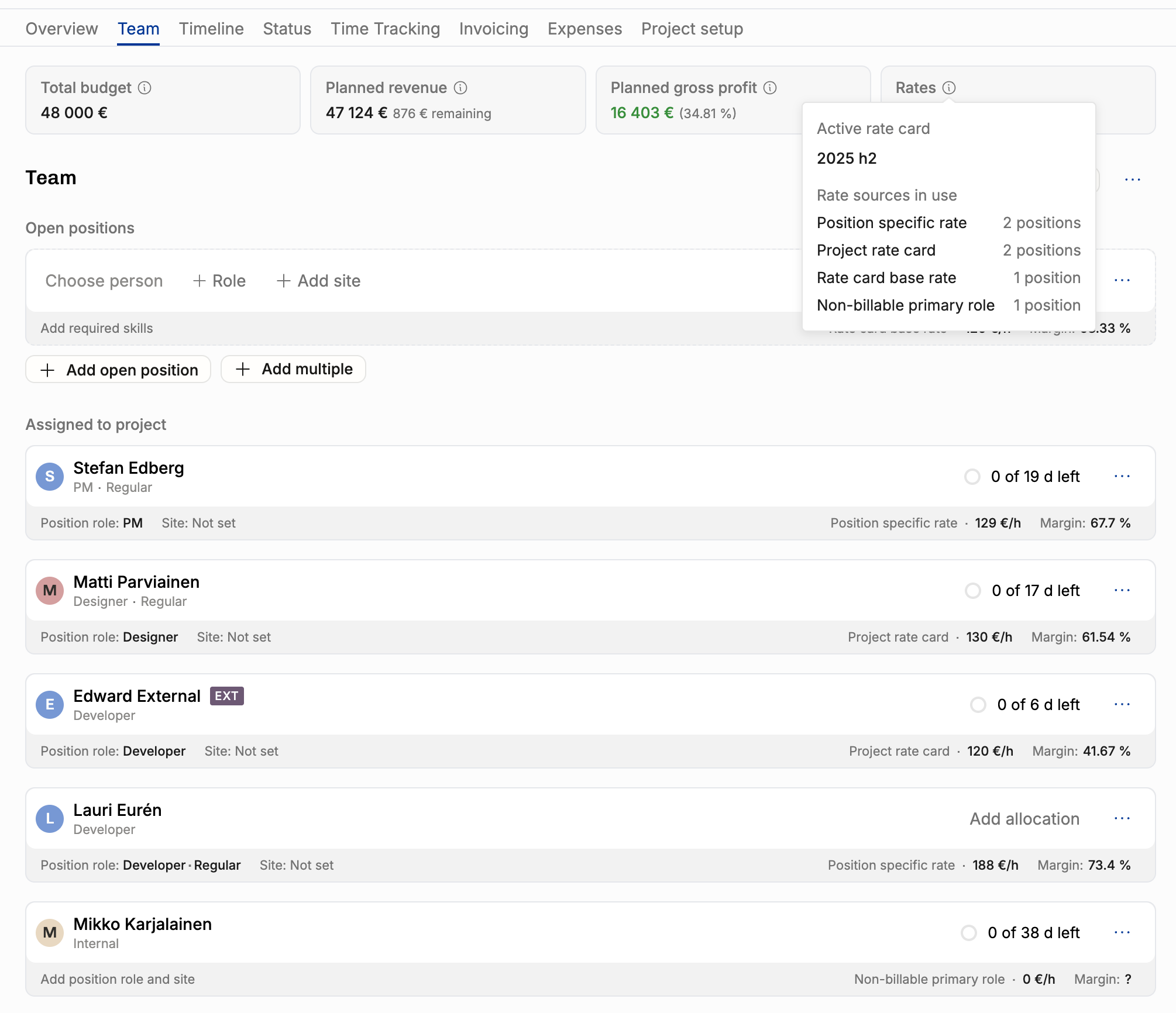The width and height of the screenshot is (1176, 1013).
Task: Open Mikko Karjalainen's name
Action: pos(143,924)
